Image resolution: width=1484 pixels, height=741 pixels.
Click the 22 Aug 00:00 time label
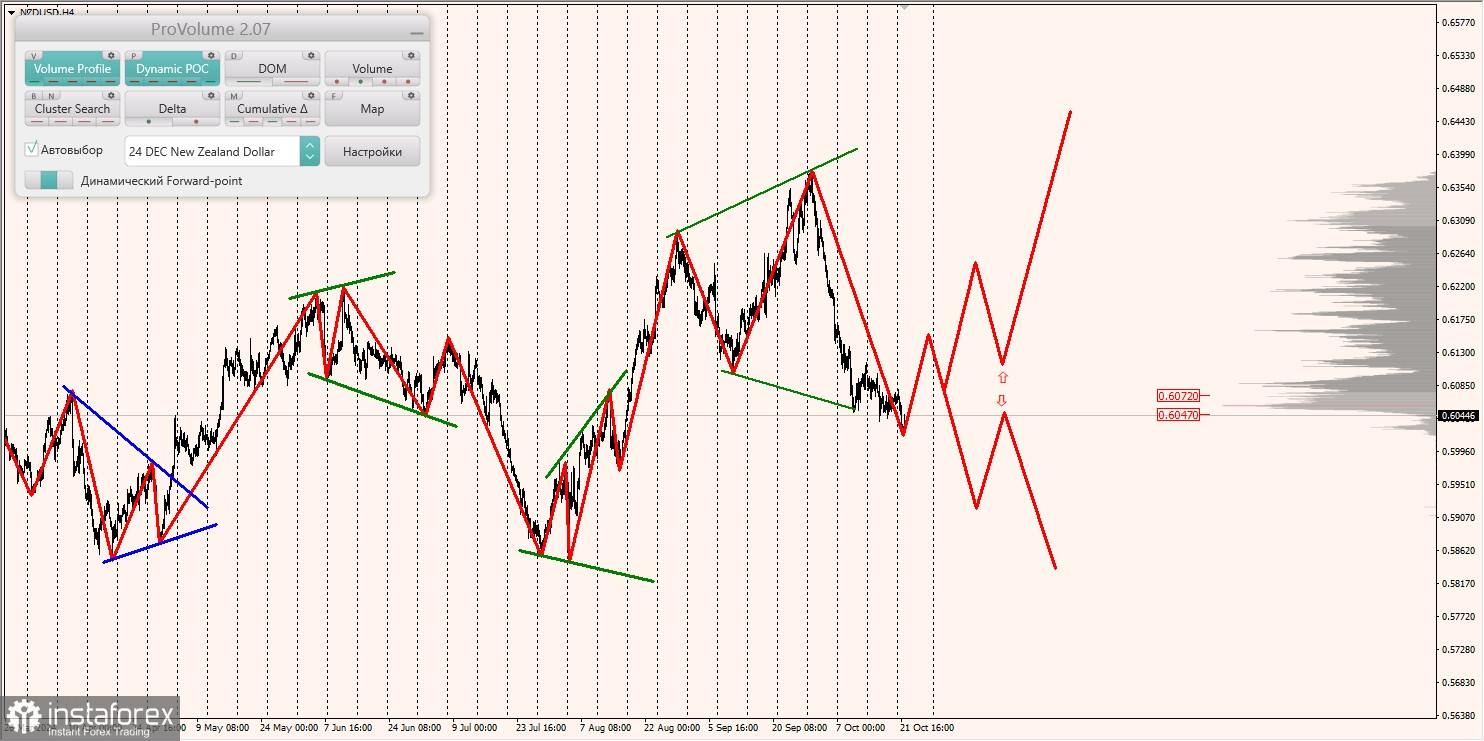(x=671, y=728)
